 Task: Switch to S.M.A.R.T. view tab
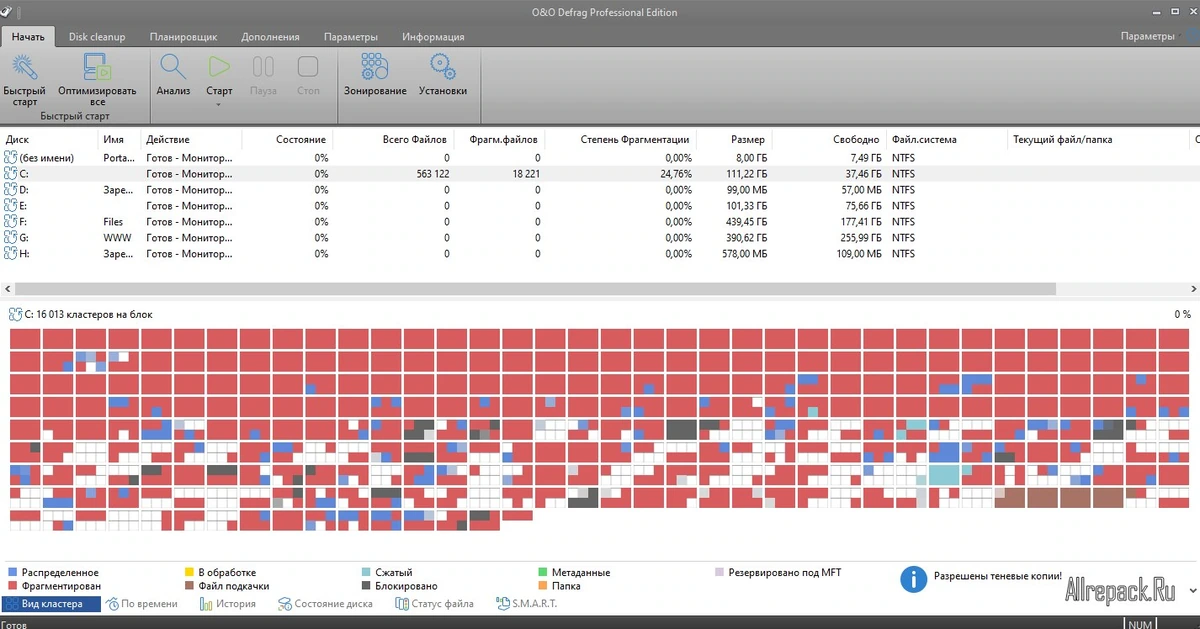[x=526, y=604]
